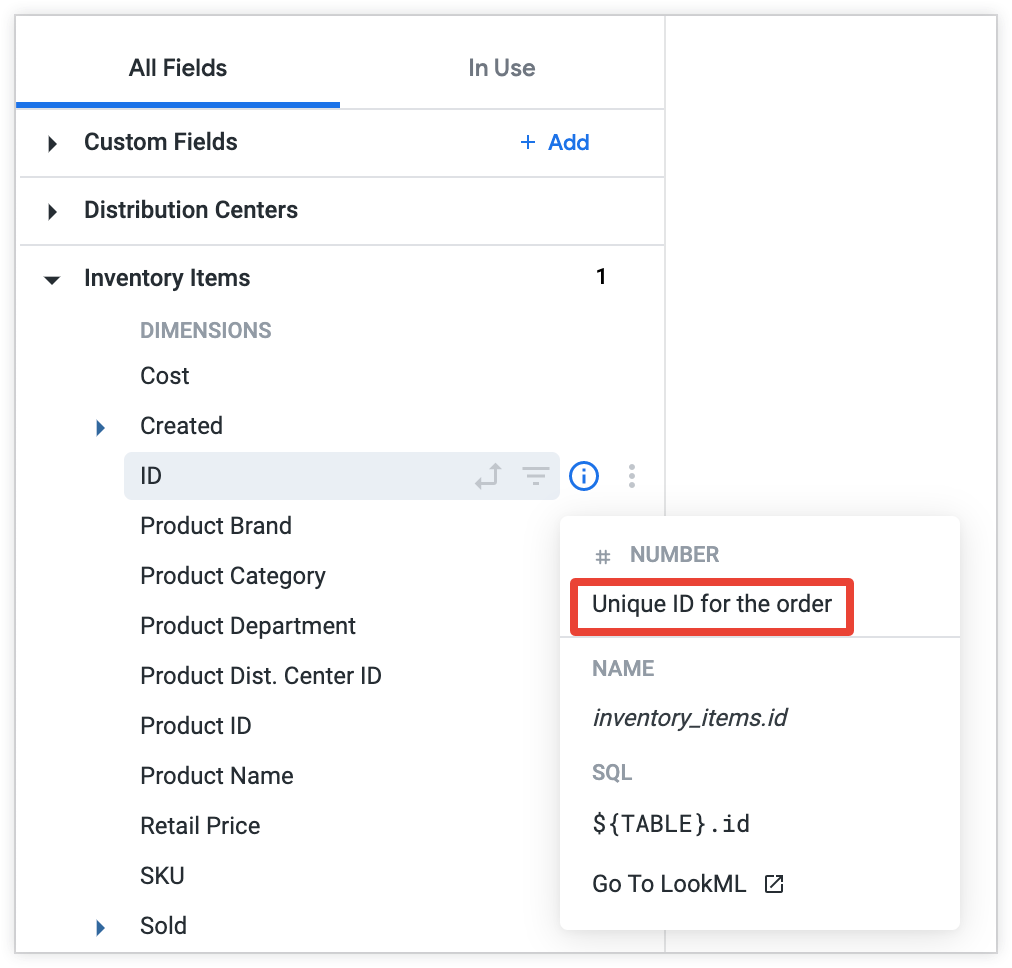Screen dimensions: 1012x968
Task: Click the blue info icon next to ID
Action: 584,477
